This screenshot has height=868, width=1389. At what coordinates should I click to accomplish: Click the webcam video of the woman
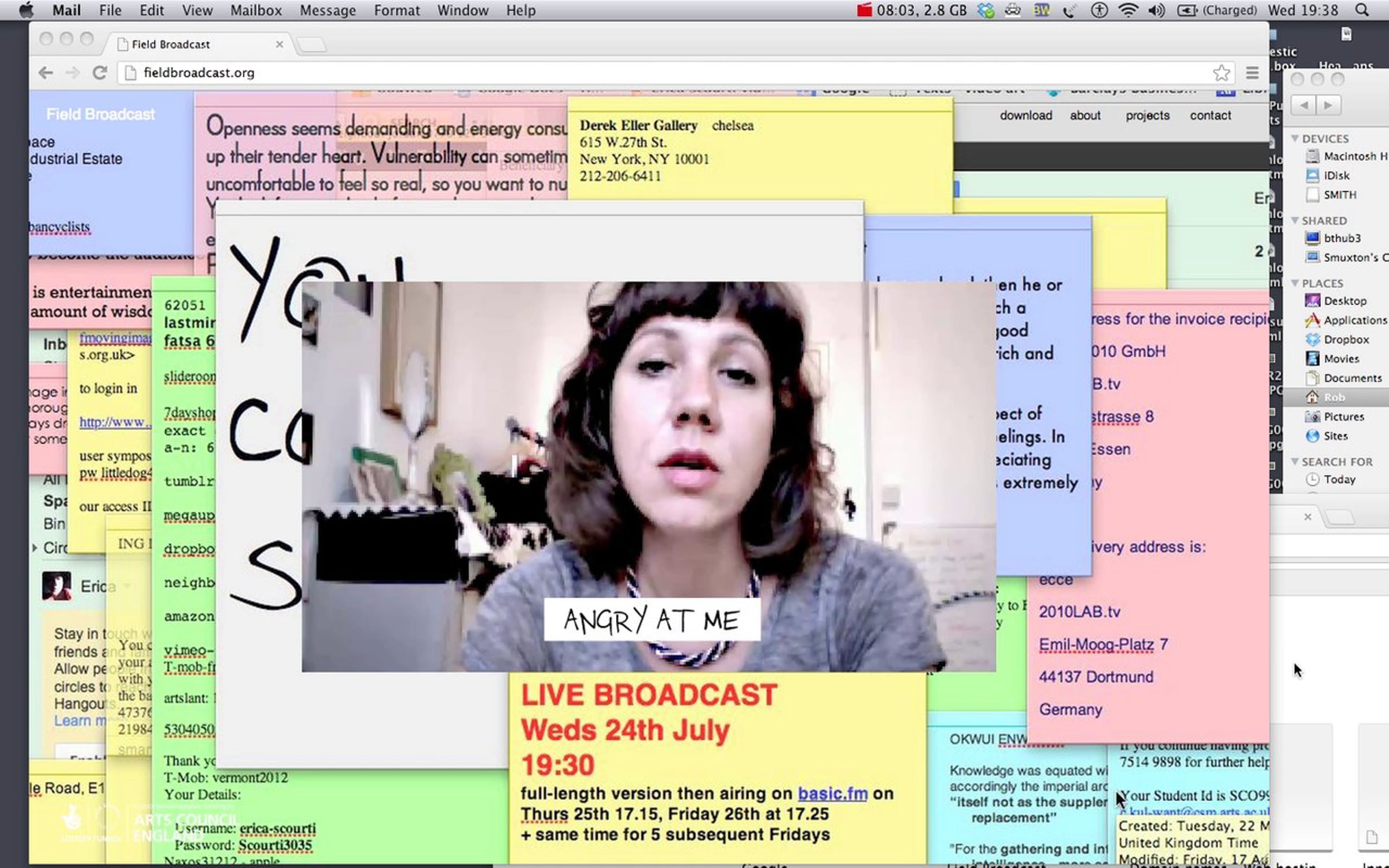point(648,477)
